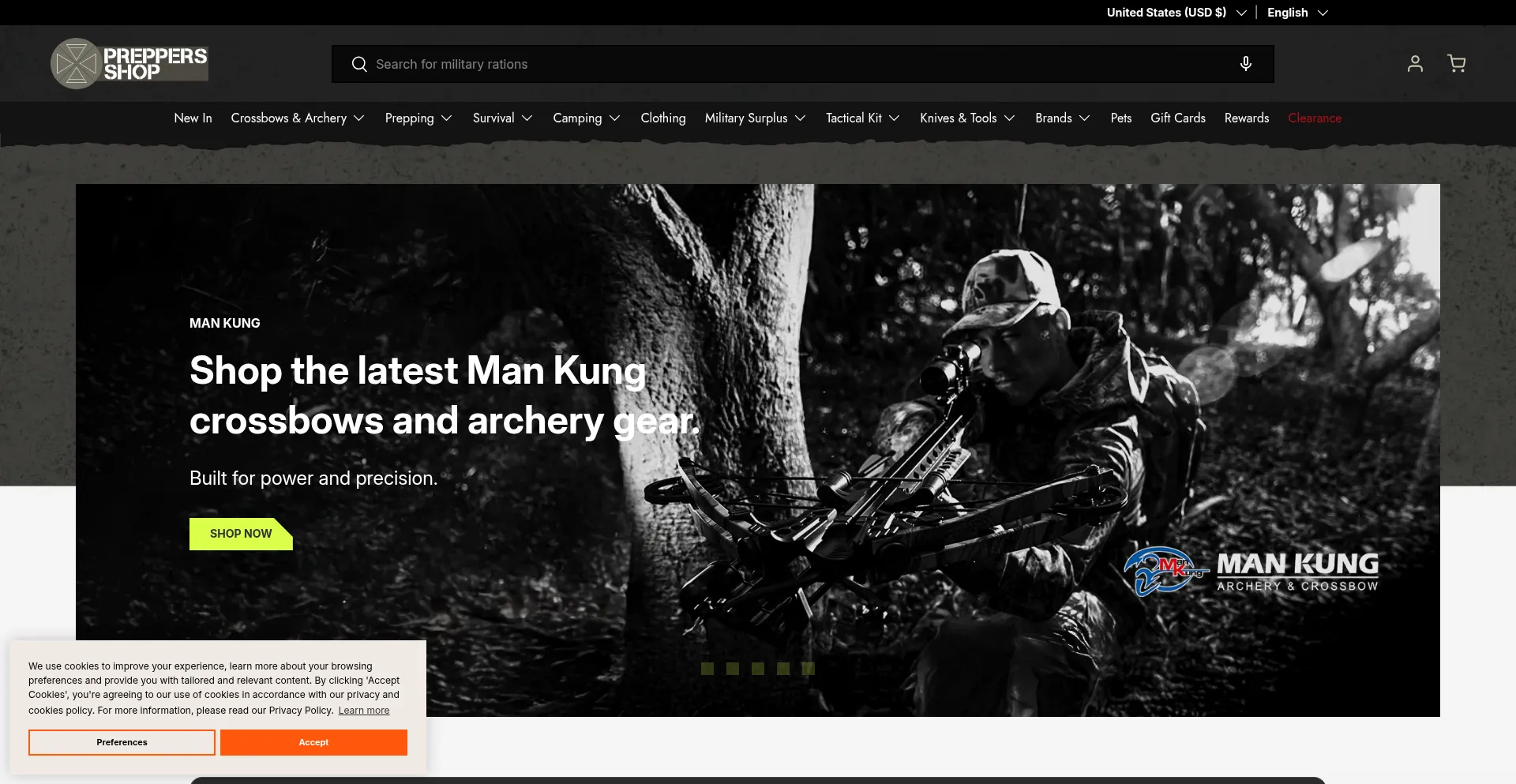Activate voice search microphone icon
The image size is (1516, 784).
(x=1245, y=64)
